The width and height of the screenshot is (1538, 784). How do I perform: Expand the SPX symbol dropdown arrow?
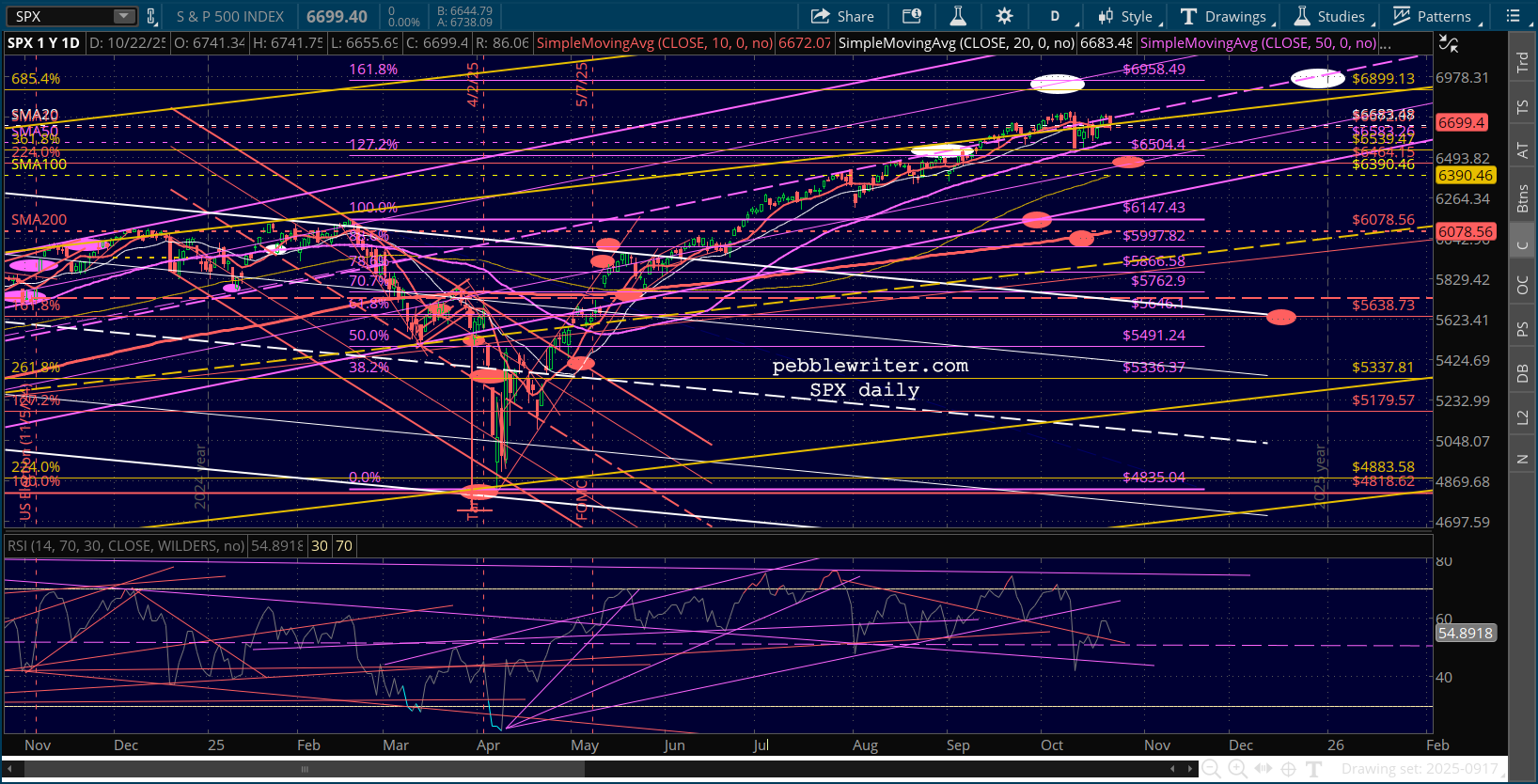coord(124,16)
